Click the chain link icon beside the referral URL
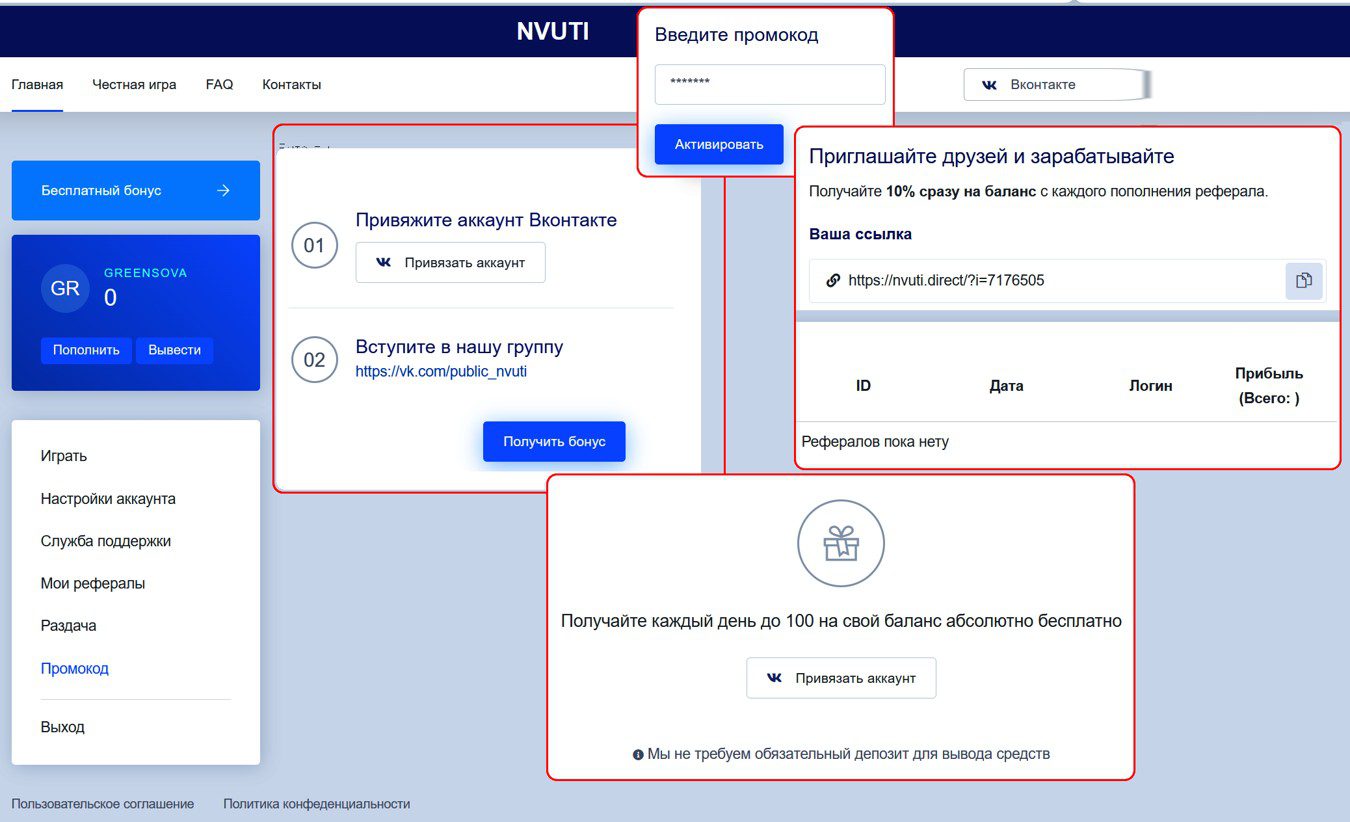The width and height of the screenshot is (1350, 822). [x=833, y=281]
